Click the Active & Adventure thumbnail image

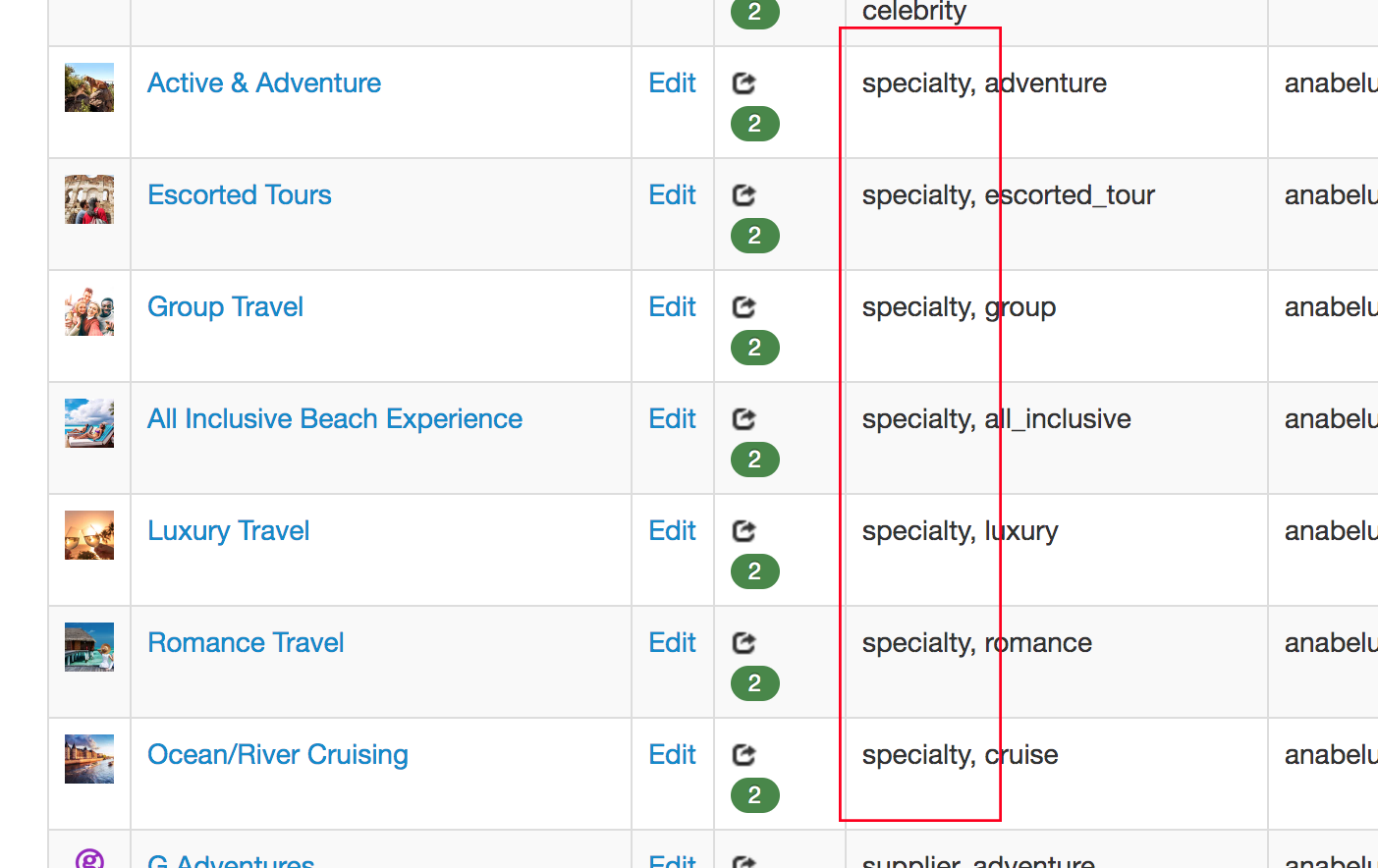89,87
